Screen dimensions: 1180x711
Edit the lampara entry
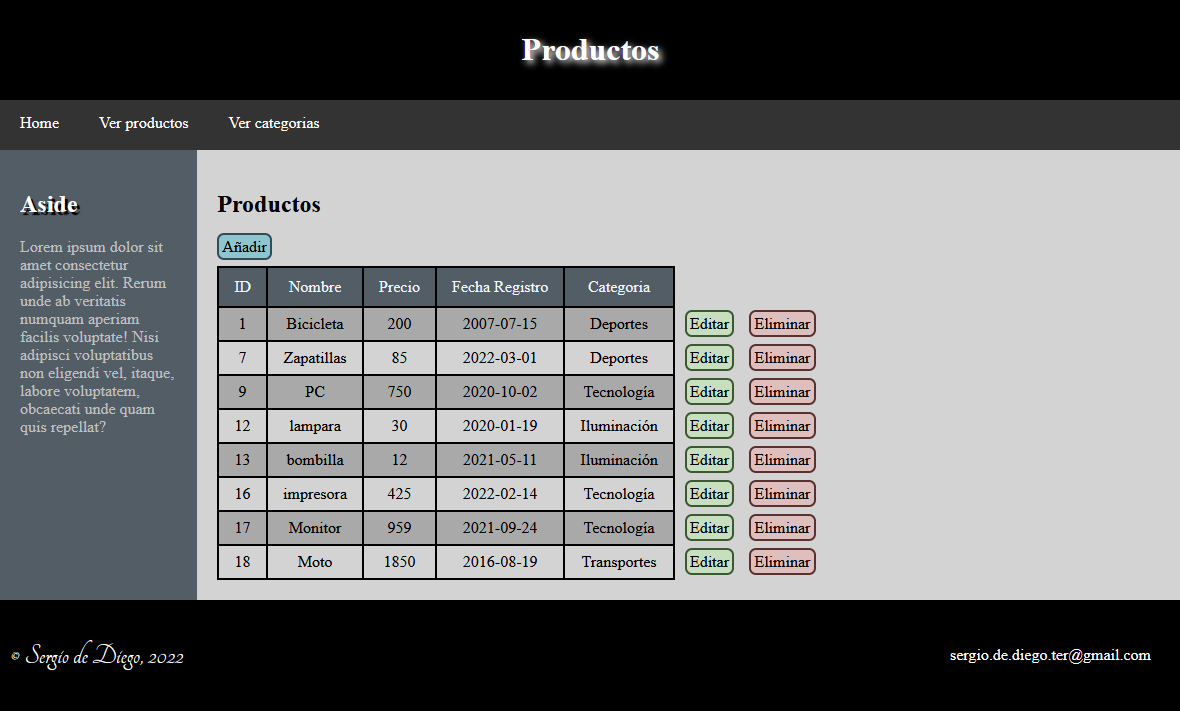point(709,426)
